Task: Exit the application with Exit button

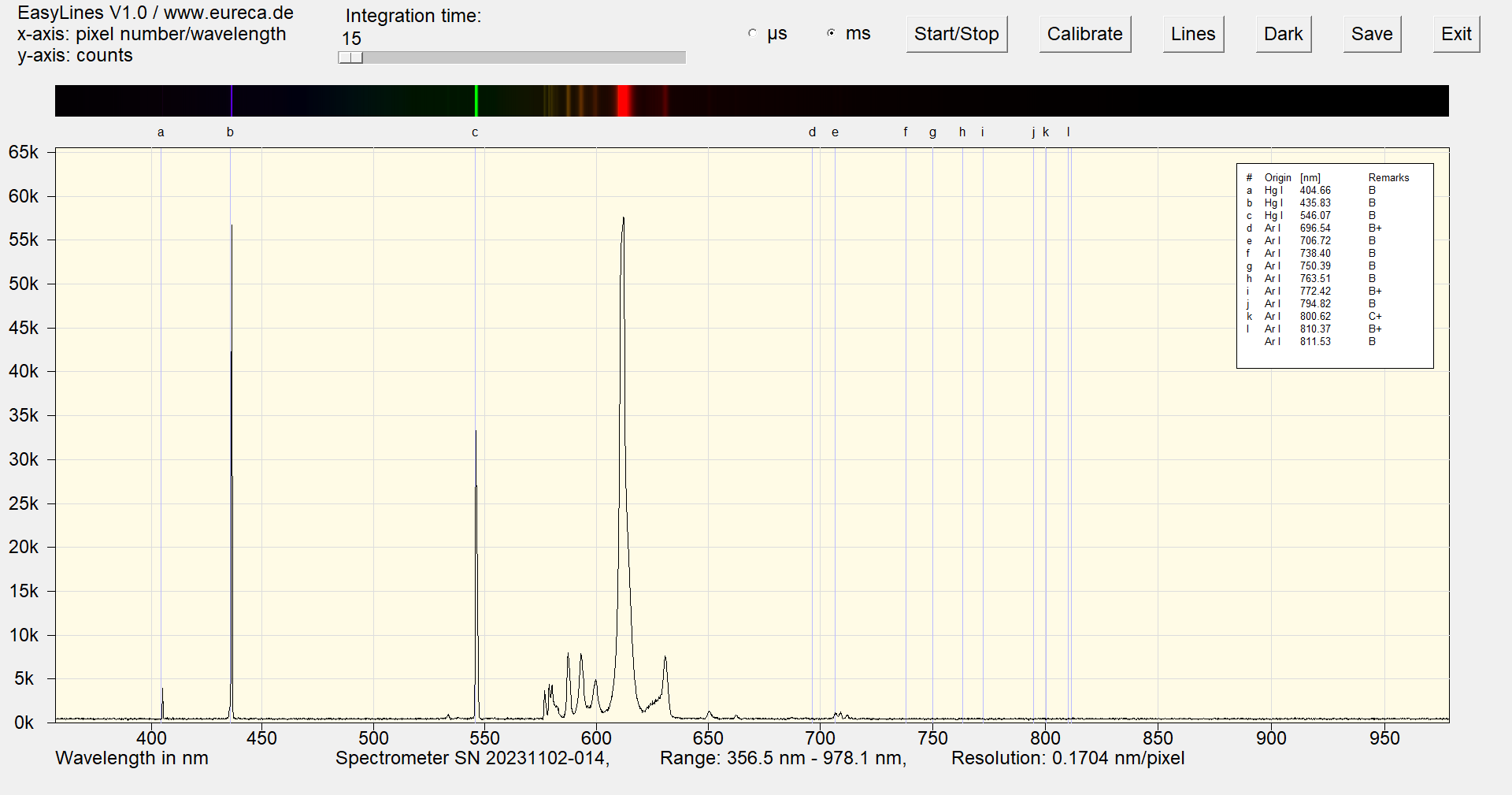Action: point(1455,34)
